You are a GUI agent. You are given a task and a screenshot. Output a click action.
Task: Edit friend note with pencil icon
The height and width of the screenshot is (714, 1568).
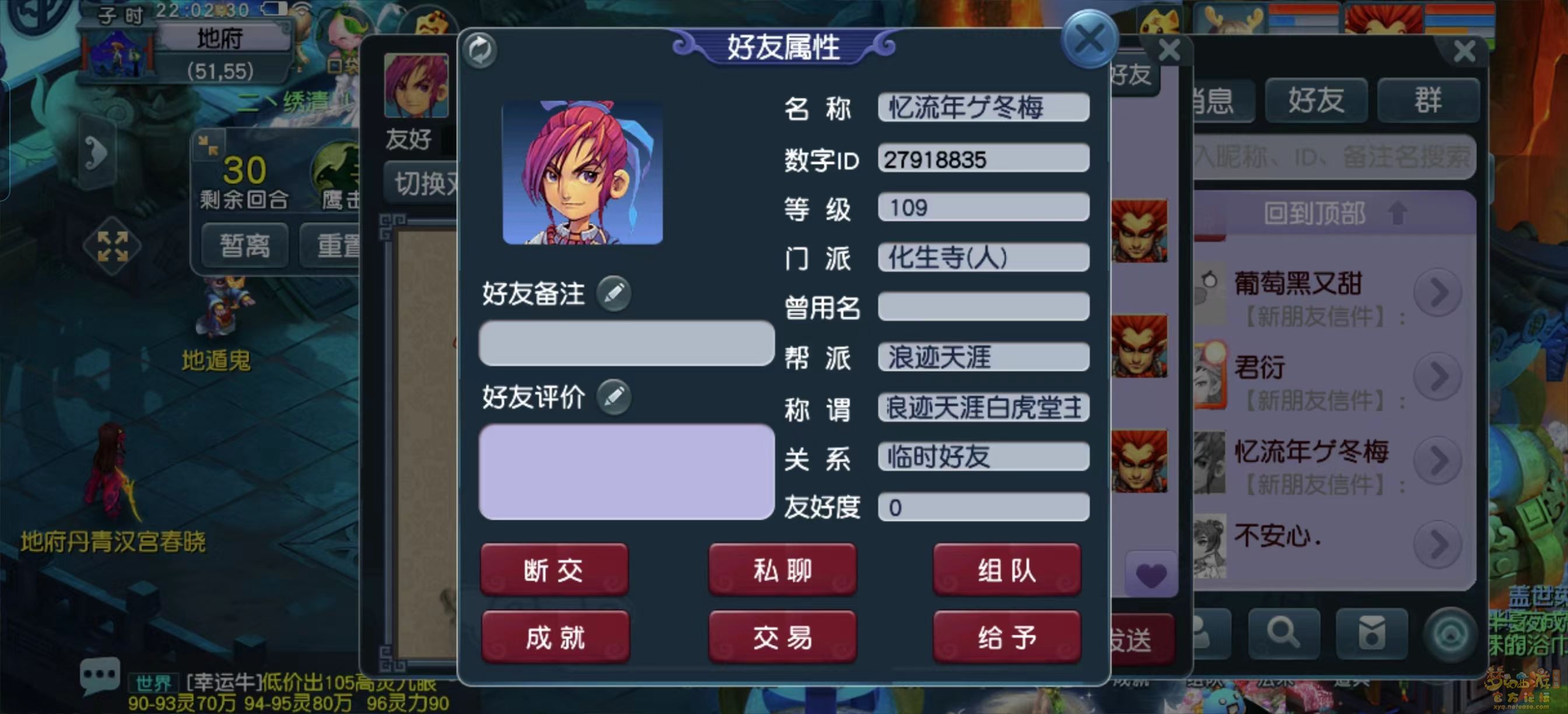[x=614, y=293]
